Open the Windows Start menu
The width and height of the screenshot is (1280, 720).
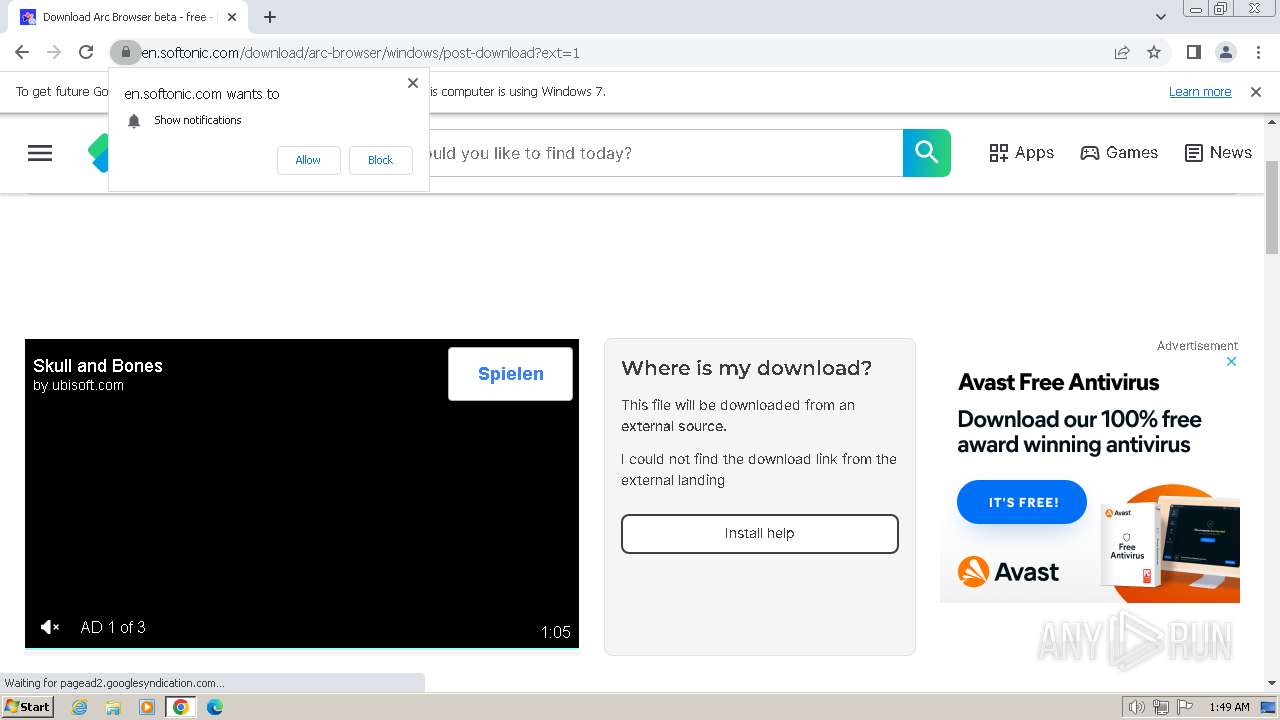28,707
